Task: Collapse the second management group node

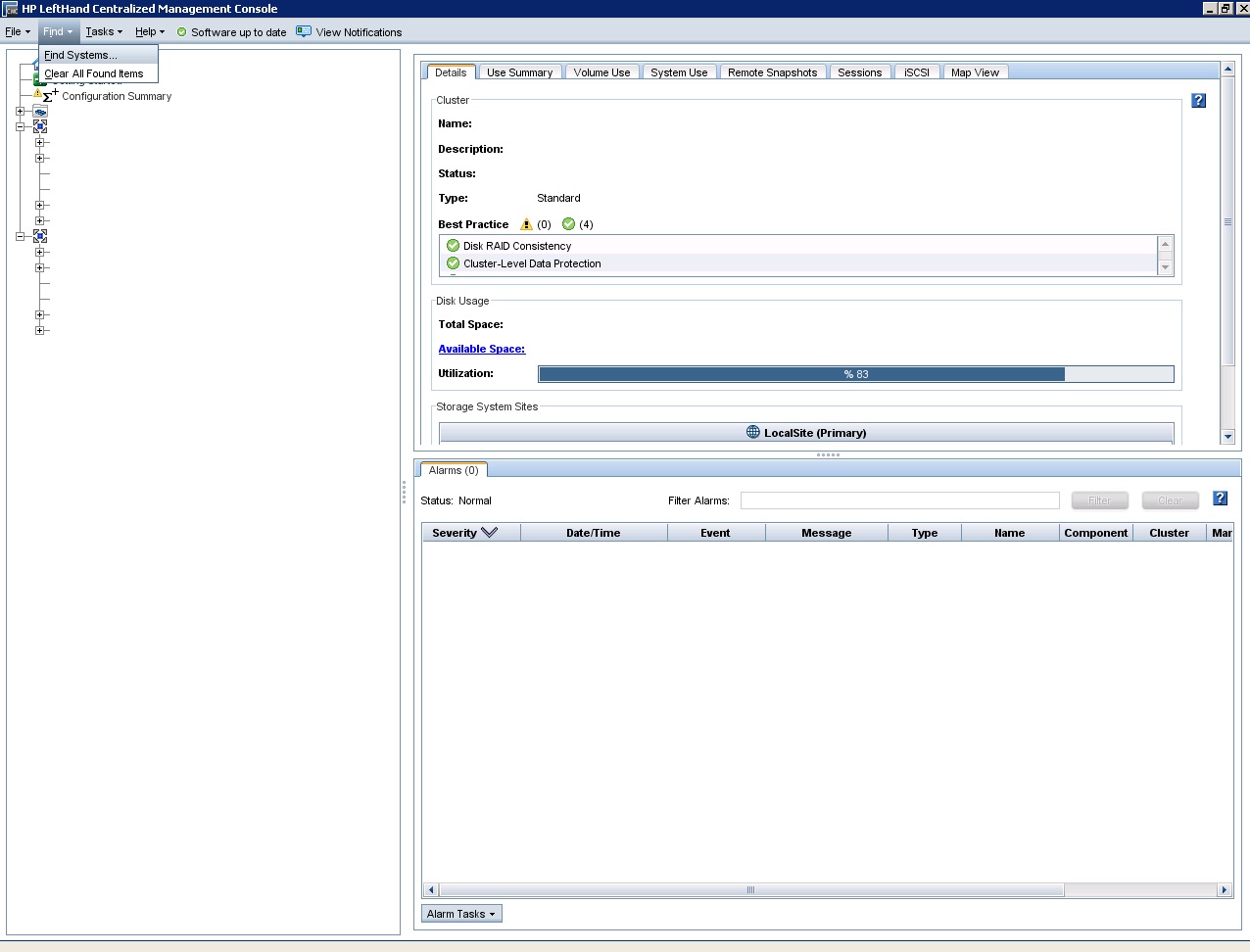Action: pyautogui.click(x=20, y=236)
